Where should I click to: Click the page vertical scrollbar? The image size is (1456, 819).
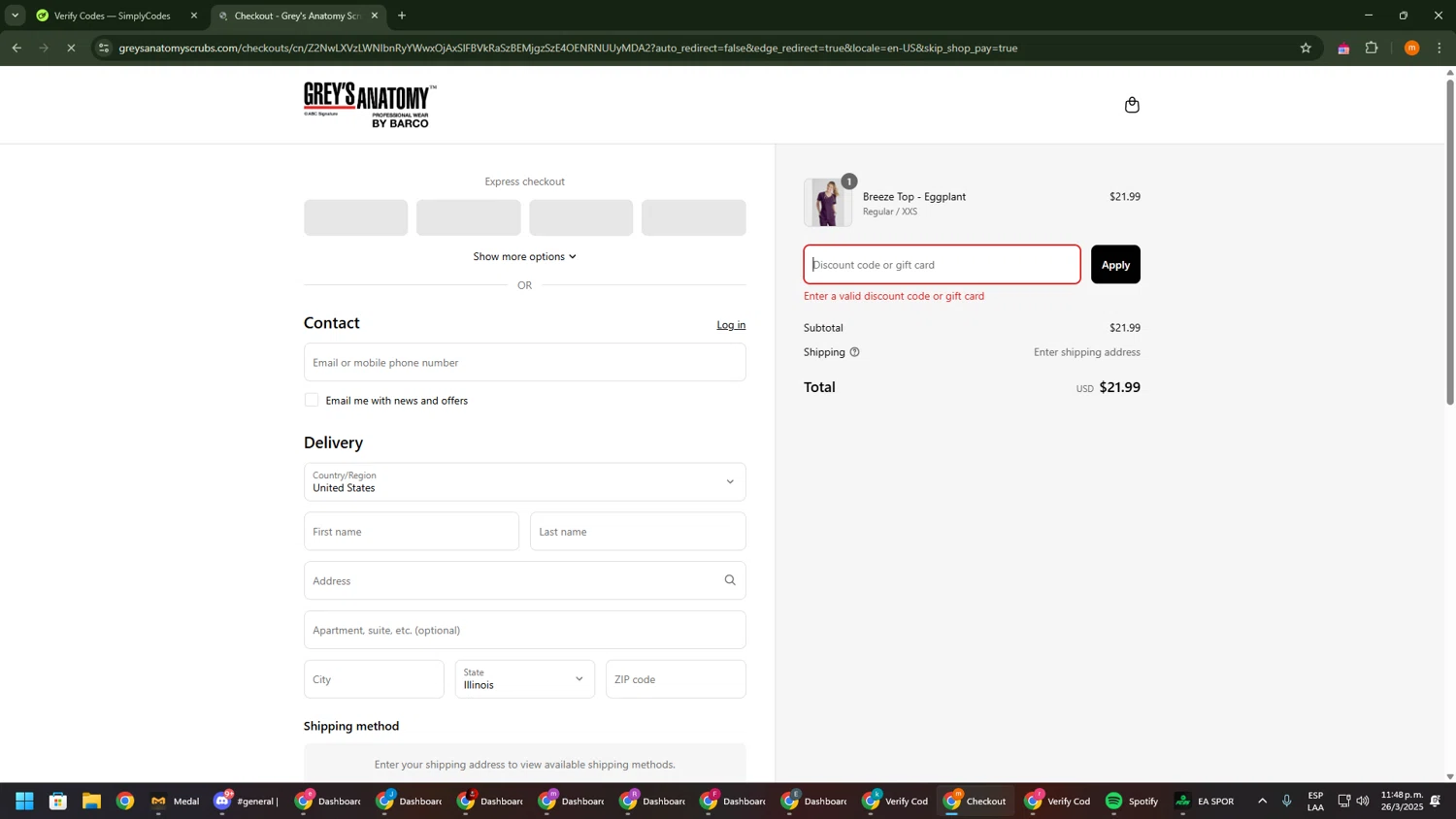pos(1450,243)
